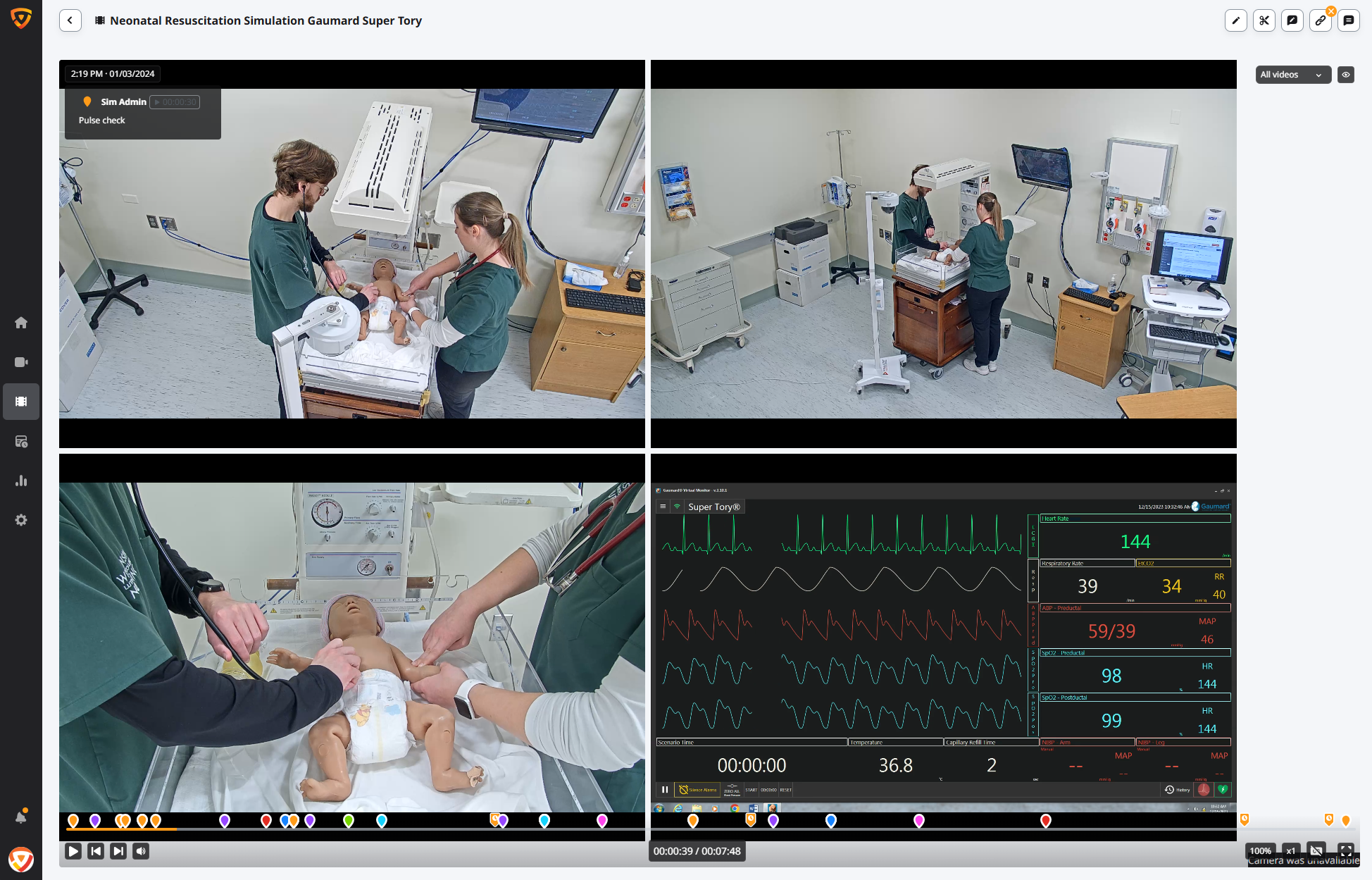Select the orange clock tag under the monitor video
This screenshot has width=1372, height=880.
[751, 819]
